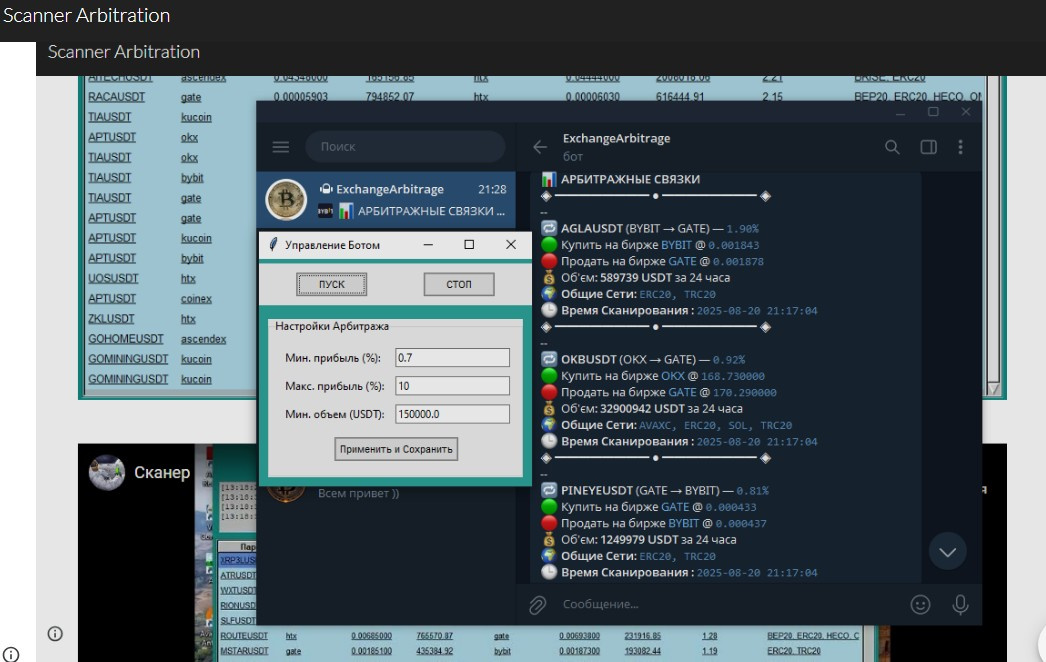The height and width of the screenshot is (662, 1046).
Task: Click the info icon at bottom left
Action: click(x=11, y=654)
